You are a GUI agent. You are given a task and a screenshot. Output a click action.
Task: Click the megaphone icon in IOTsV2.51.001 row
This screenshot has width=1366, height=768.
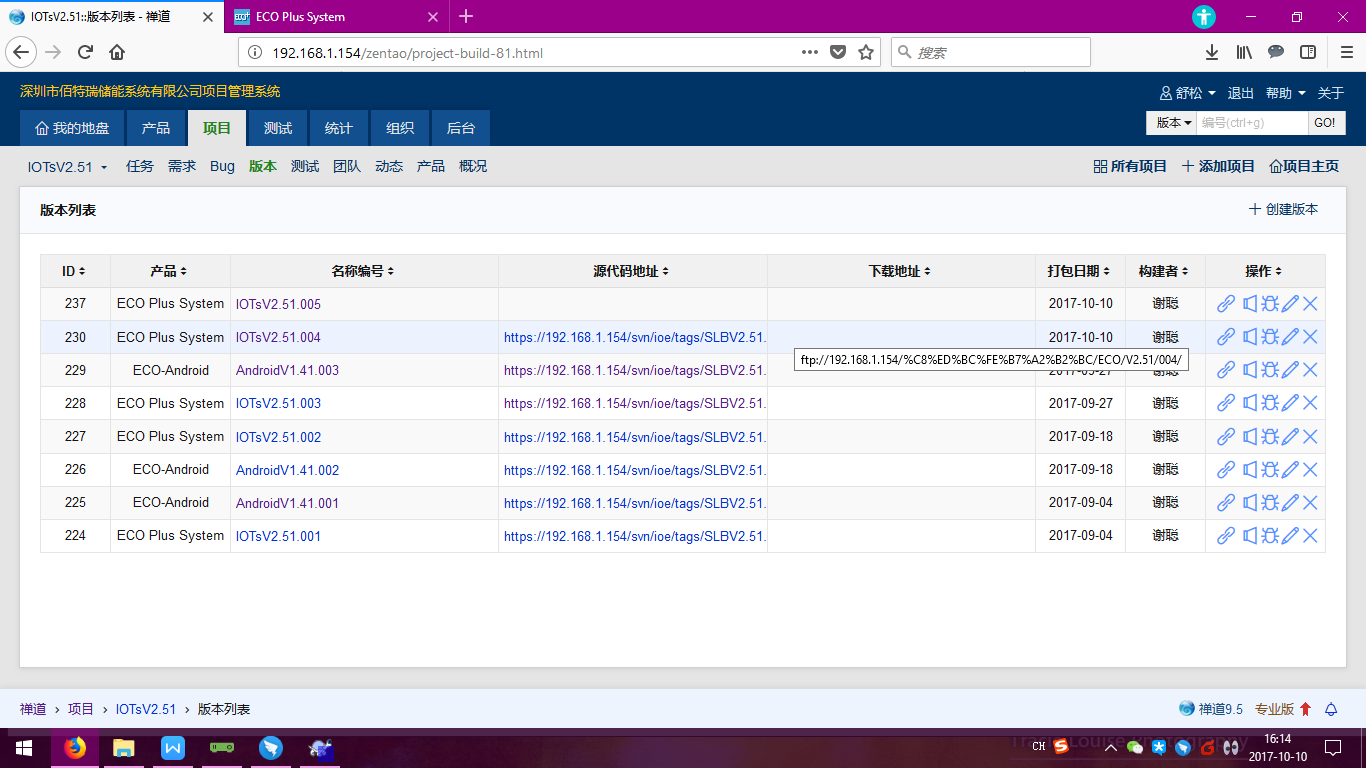(1249, 536)
